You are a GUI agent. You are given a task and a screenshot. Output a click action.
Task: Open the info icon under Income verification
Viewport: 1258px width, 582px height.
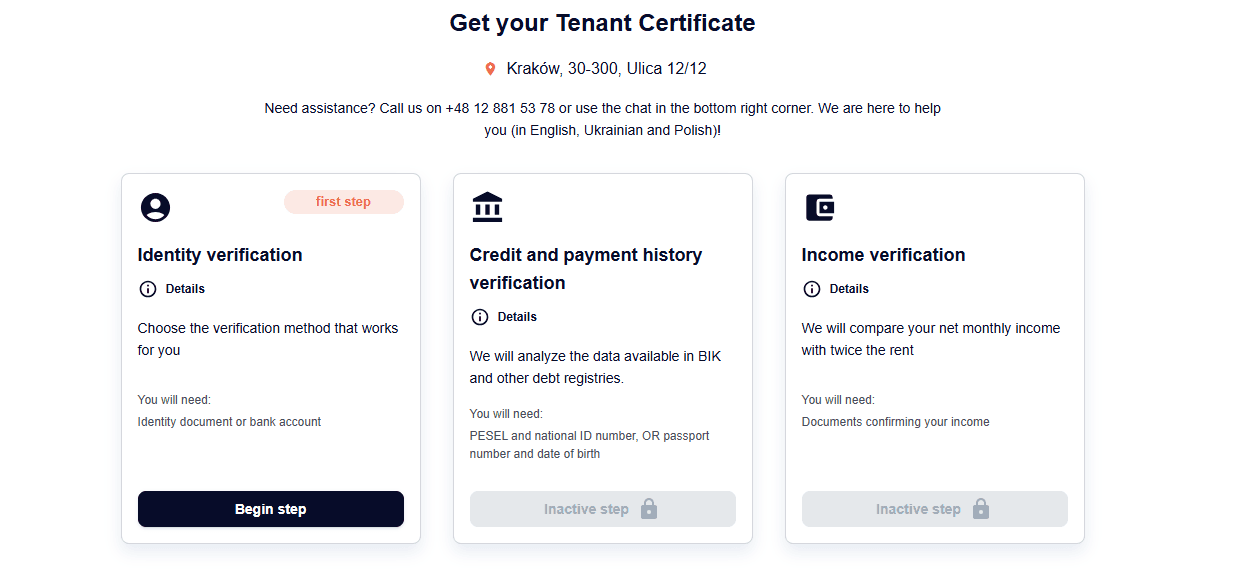(x=812, y=289)
